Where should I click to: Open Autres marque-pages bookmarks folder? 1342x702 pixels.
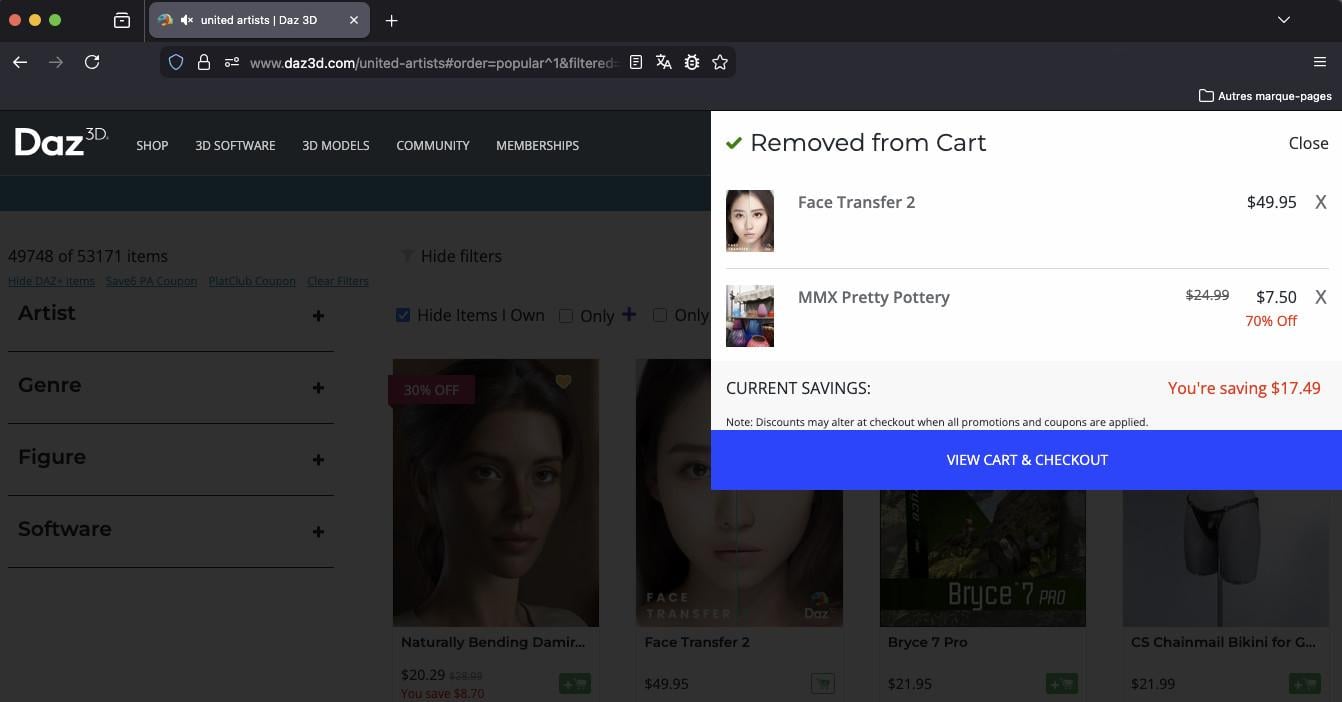[x=1265, y=96]
